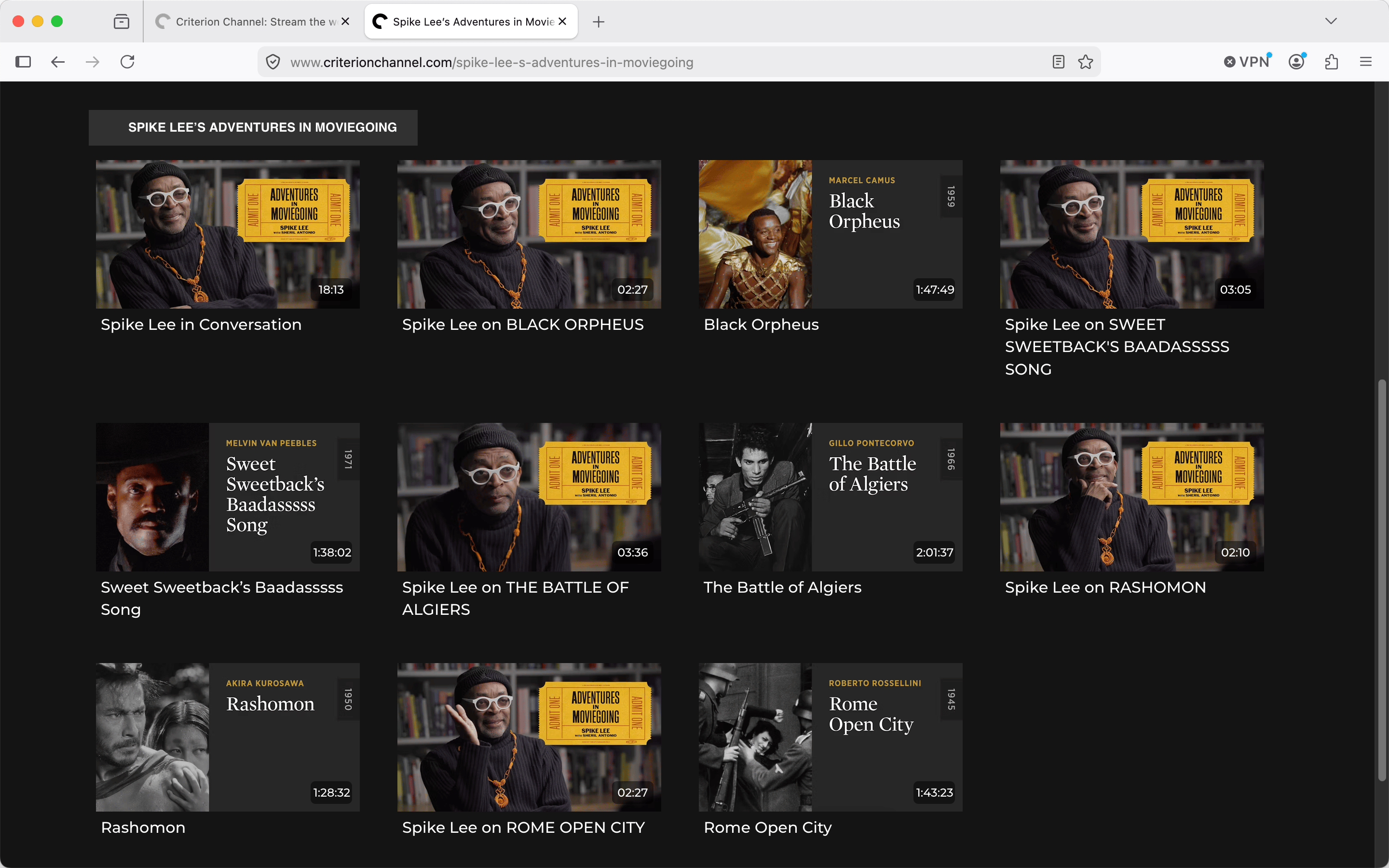
Task: Open a new tab with plus button
Action: pyautogui.click(x=599, y=22)
